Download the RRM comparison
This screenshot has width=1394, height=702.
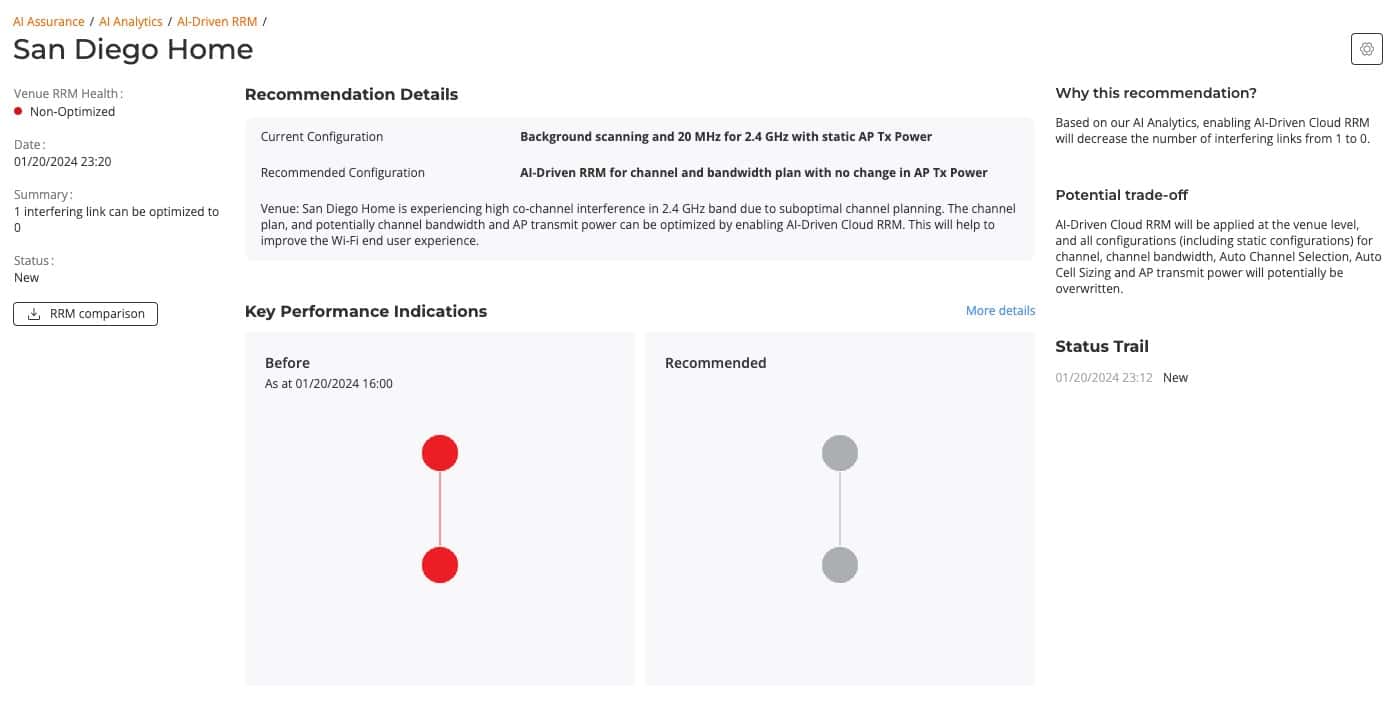[x=85, y=314]
